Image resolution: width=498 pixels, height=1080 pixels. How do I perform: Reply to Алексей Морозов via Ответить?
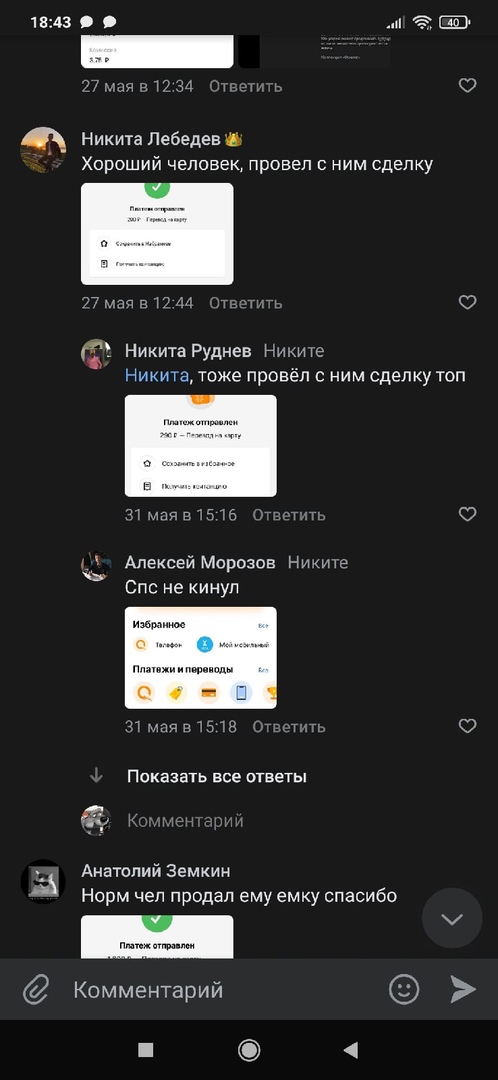[289, 726]
